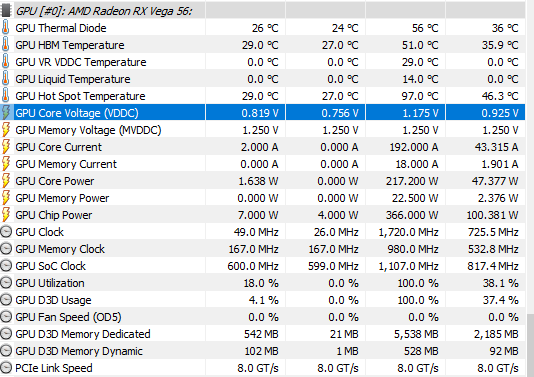The height and width of the screenshot is (377, 534).
Task: Select the GPU D3D Memory Dynamic label
Action: pos(79,351)
